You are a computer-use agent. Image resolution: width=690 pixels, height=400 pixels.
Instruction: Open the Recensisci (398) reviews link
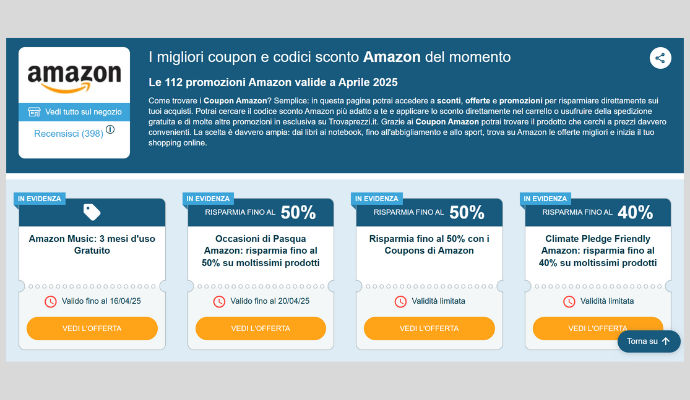67,131
